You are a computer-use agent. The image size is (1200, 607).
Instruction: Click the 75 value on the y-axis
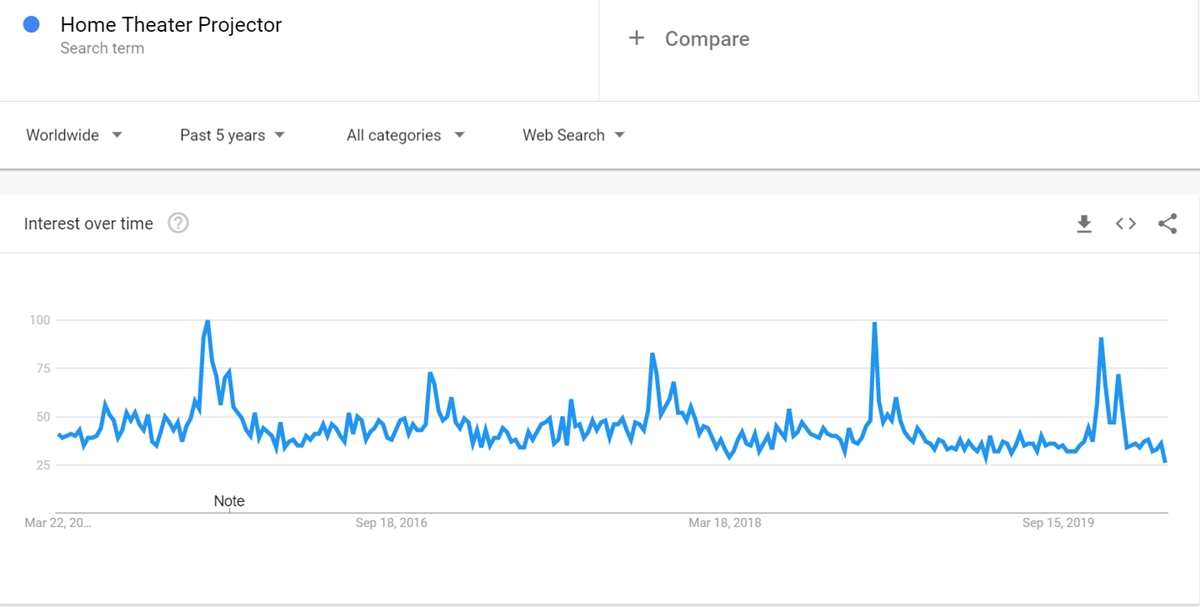click(x=39, y=369)
